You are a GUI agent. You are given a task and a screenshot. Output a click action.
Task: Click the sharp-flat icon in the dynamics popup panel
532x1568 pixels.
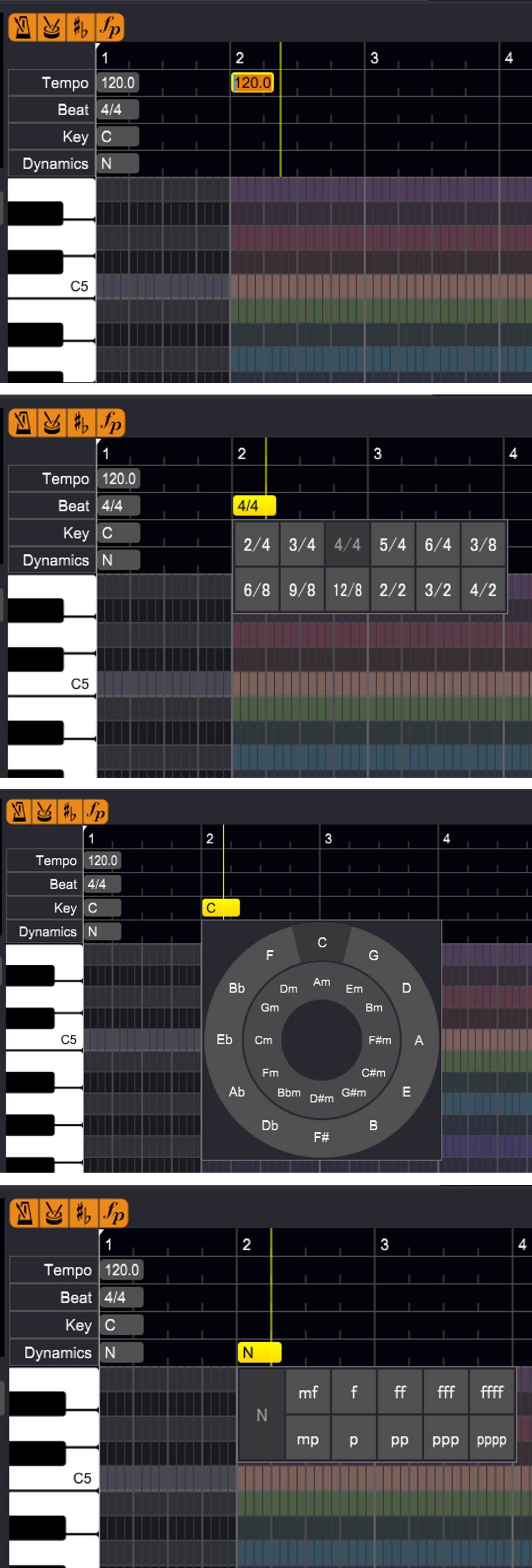83,1213
